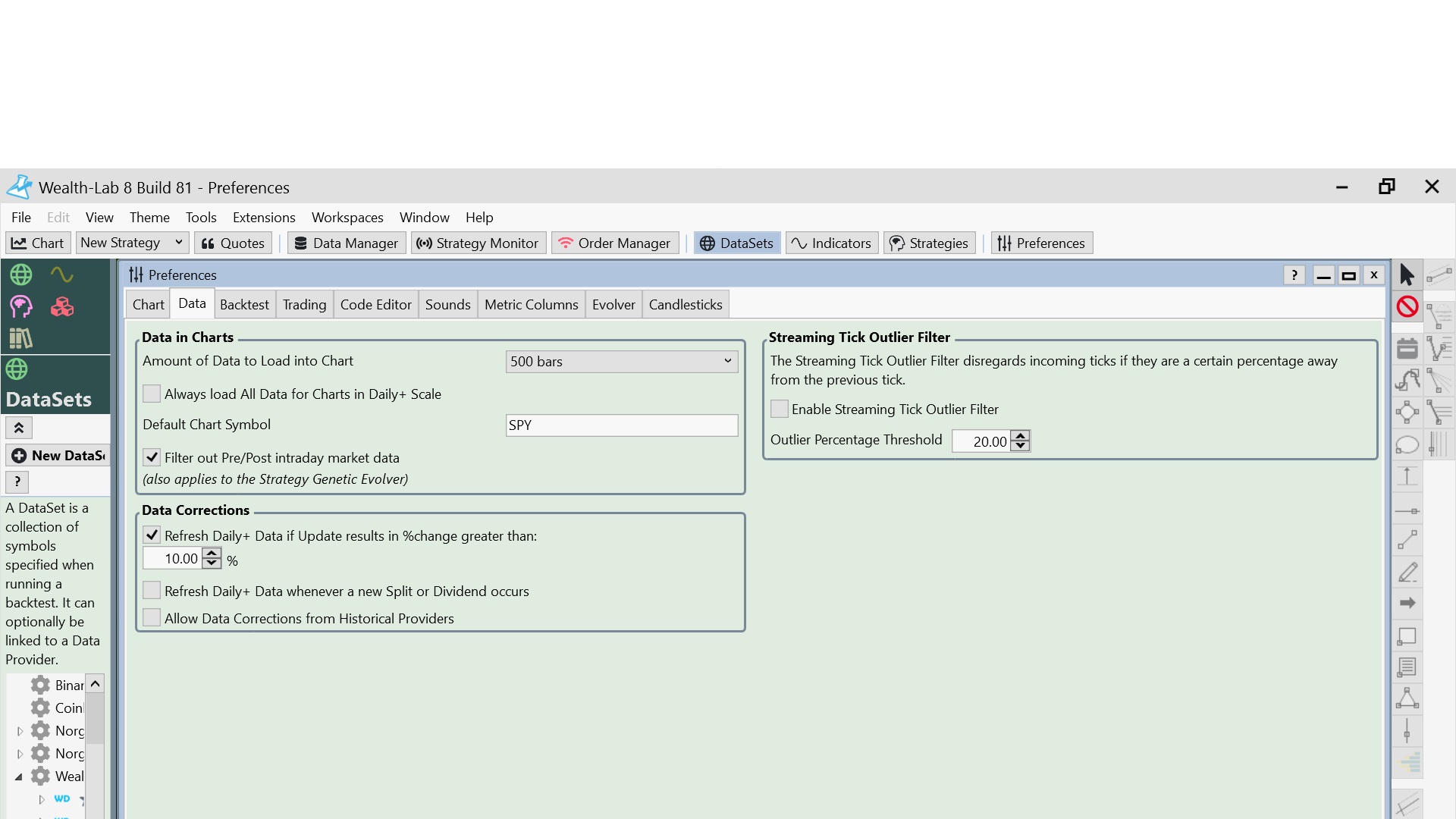Select the arrow drawing tool
The width and height of the screenshot is (1456, 819).
tap(1407, 604)
